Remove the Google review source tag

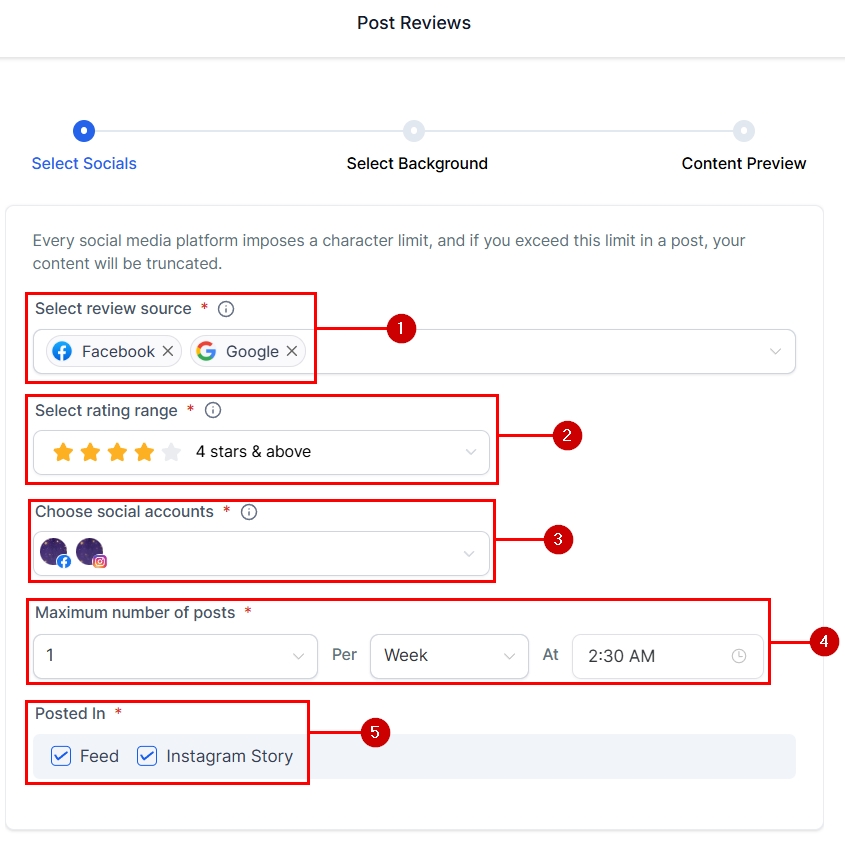[292, 351]
